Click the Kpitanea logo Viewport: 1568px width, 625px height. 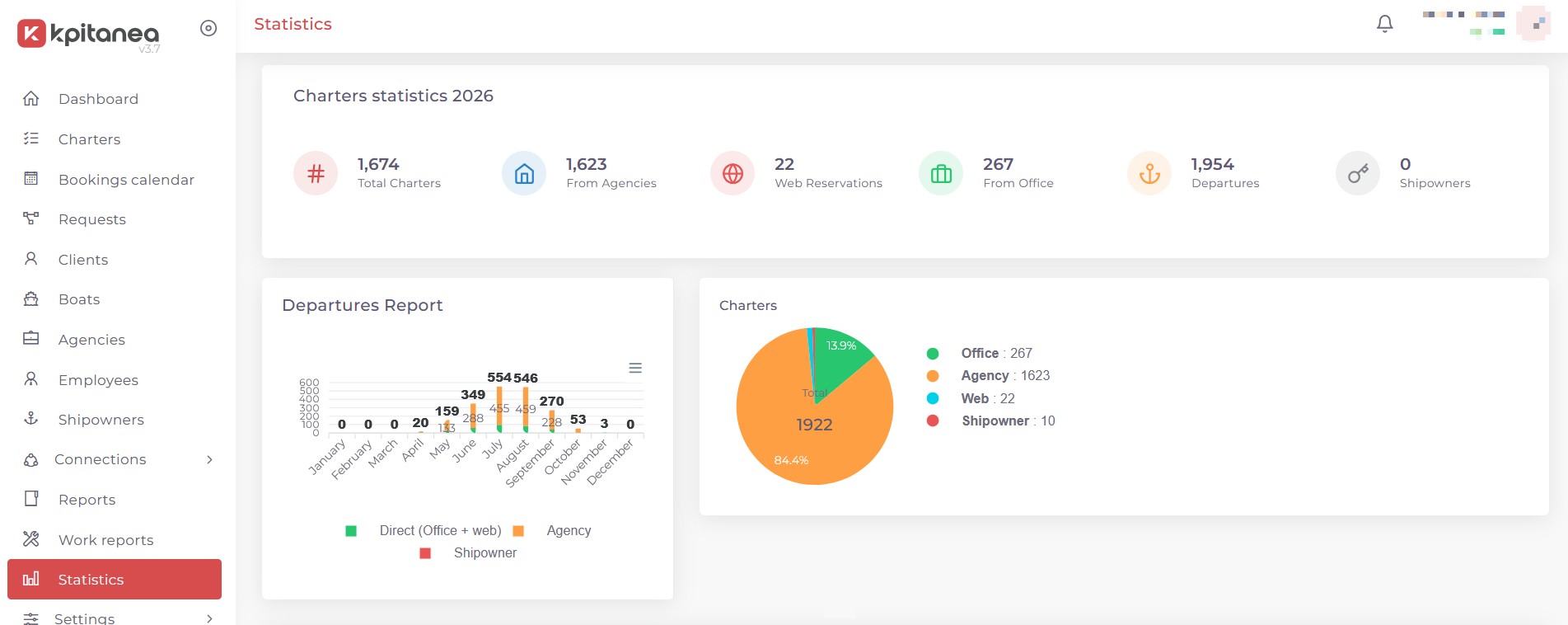pos(88,34)
